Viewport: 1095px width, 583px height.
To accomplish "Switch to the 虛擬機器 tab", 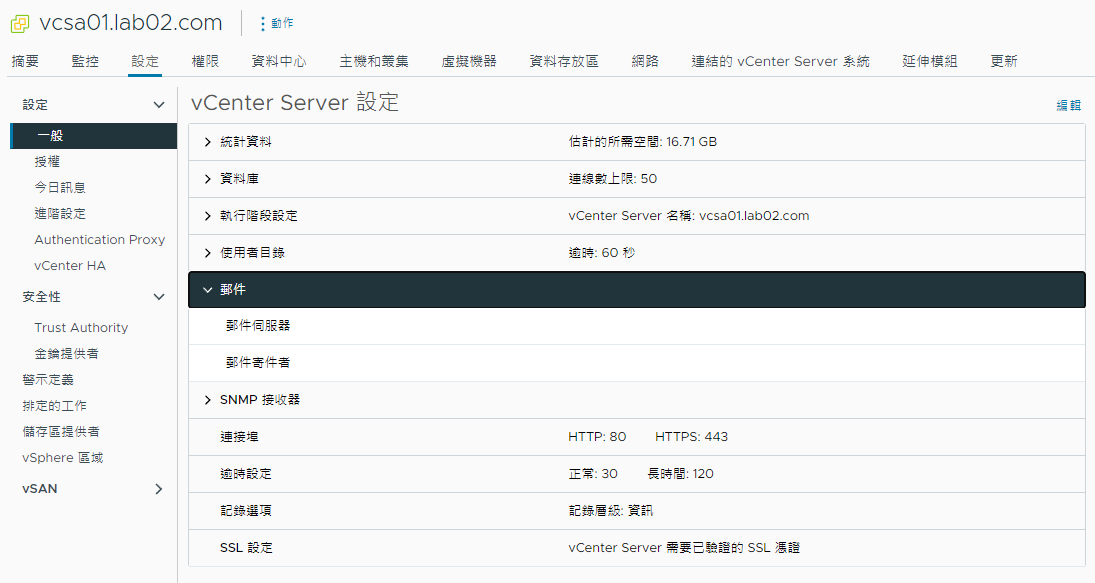I will click(x=469, y=61).
